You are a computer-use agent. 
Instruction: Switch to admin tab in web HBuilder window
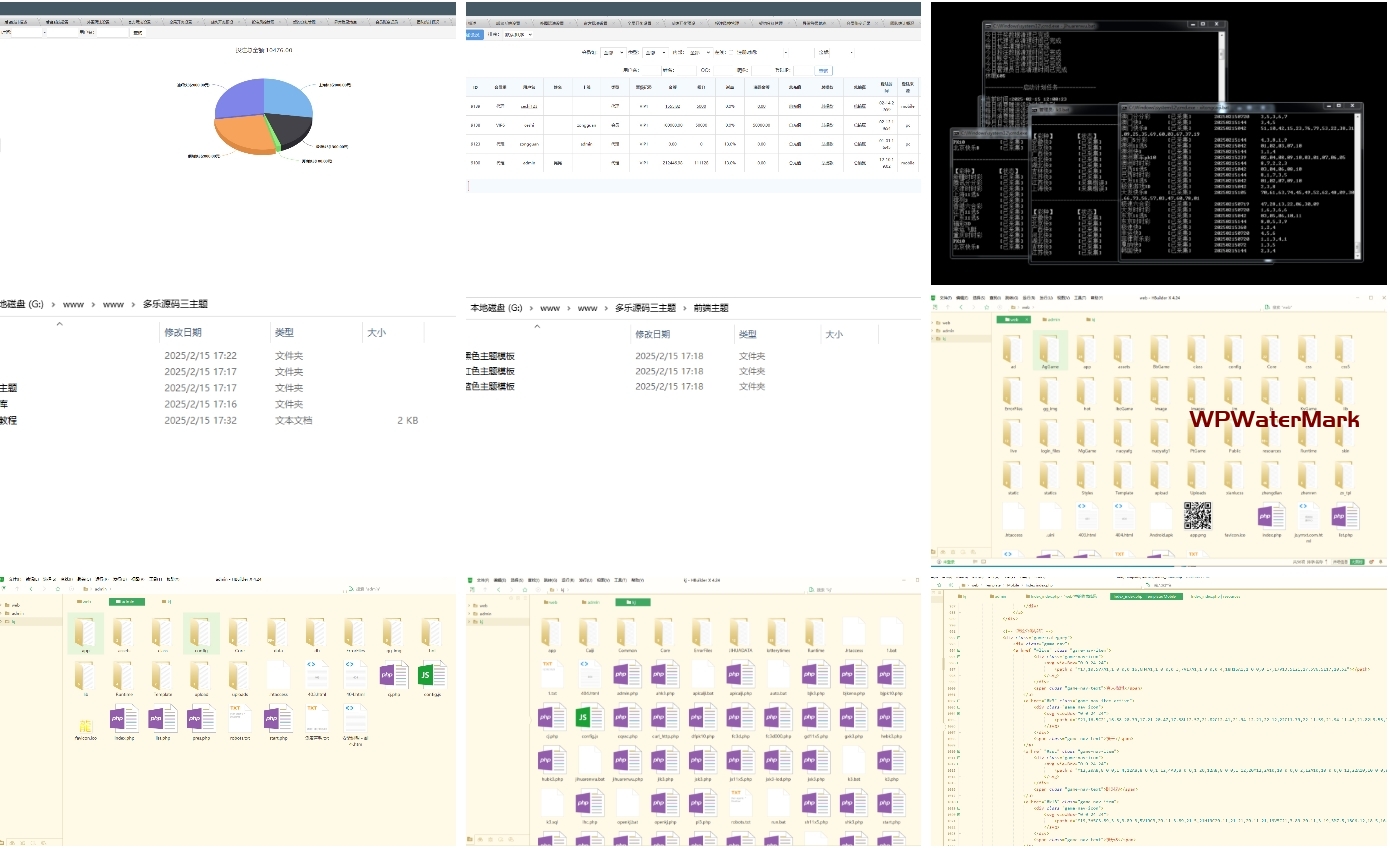coord(1050,320)
